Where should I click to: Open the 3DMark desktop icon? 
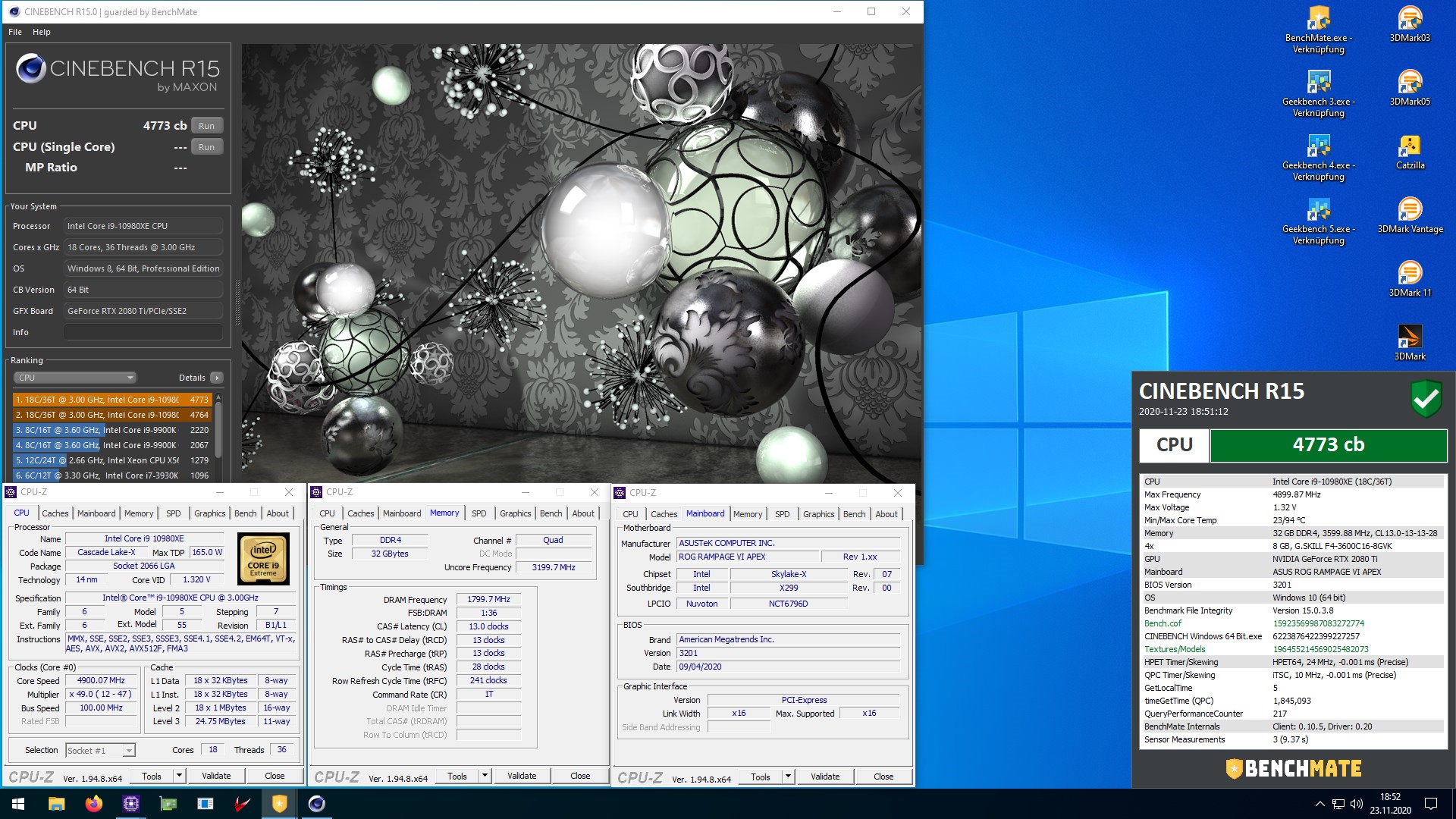[1410, 343]
